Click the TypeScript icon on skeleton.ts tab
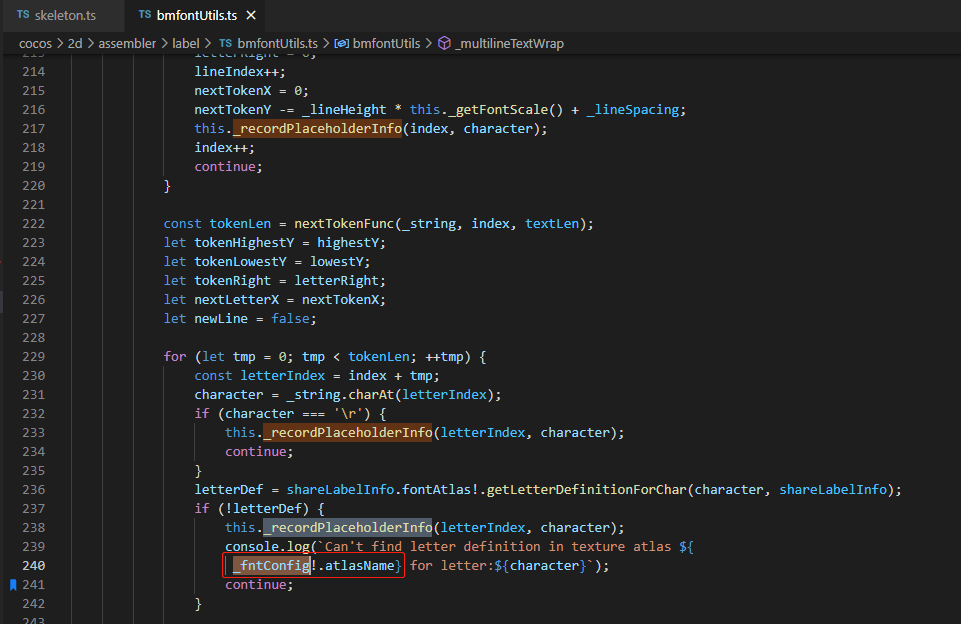Image resolution: width=961 pixels, height=624 pixels. click(23, 15)
